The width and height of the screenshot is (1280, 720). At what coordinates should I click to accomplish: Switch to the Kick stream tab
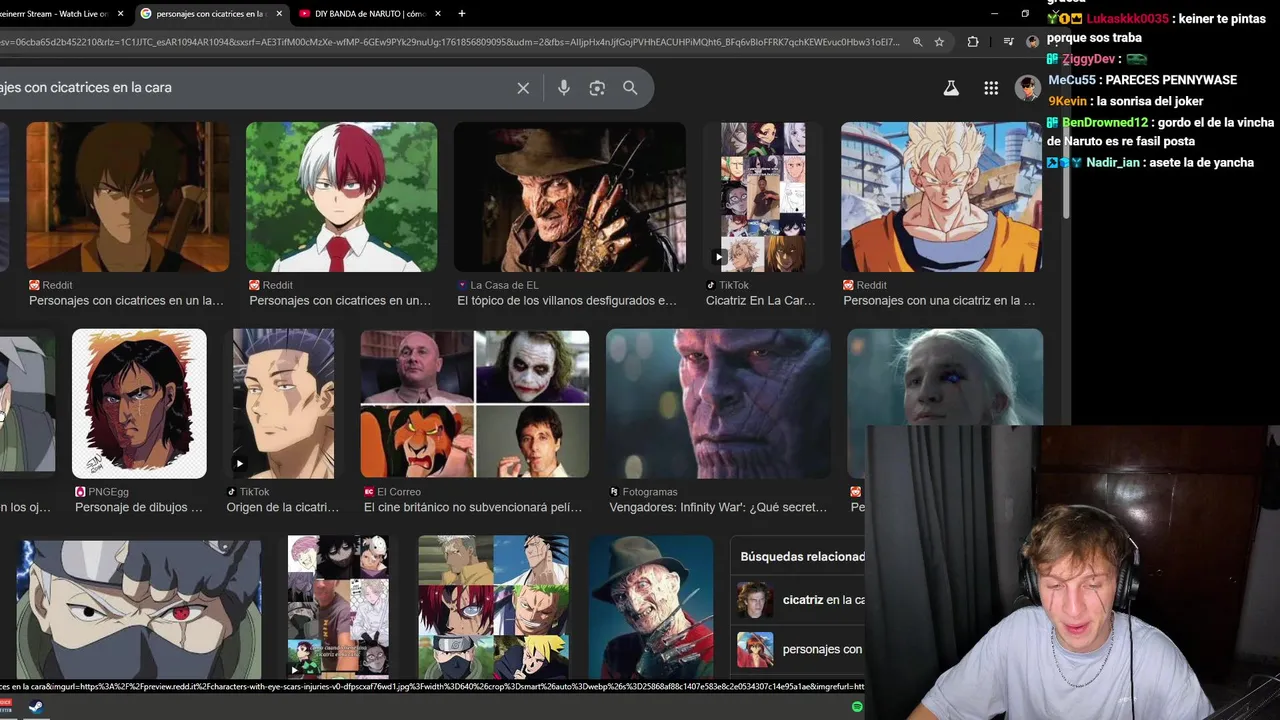click(x=54, y=14)
